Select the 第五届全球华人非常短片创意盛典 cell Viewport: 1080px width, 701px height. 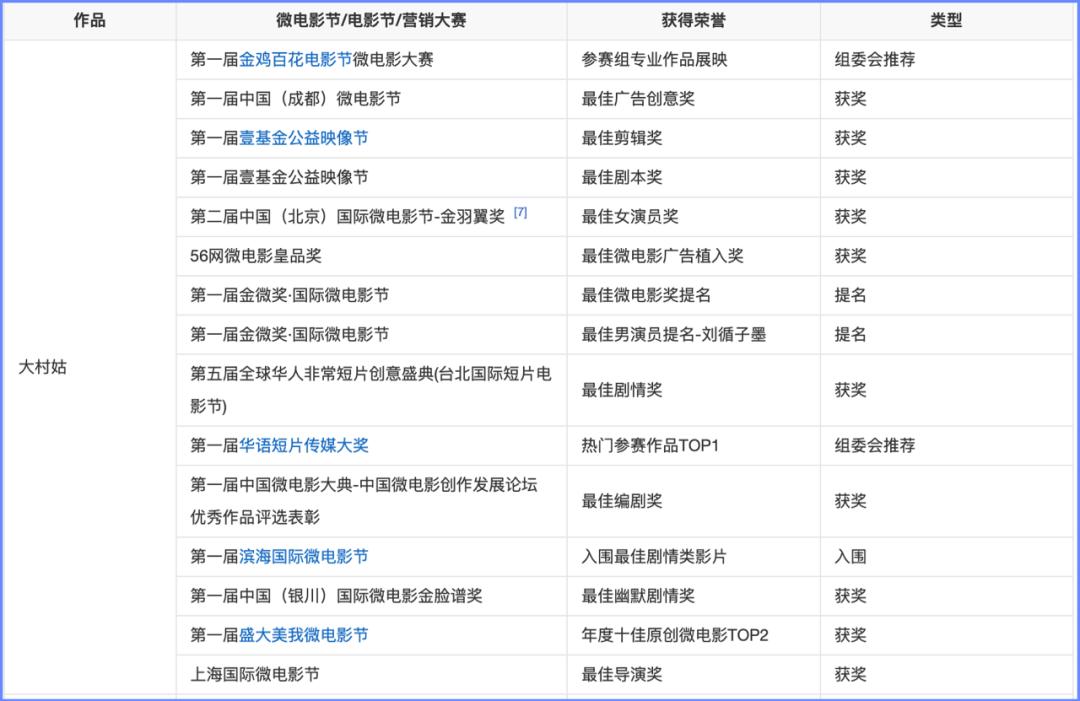371,390
